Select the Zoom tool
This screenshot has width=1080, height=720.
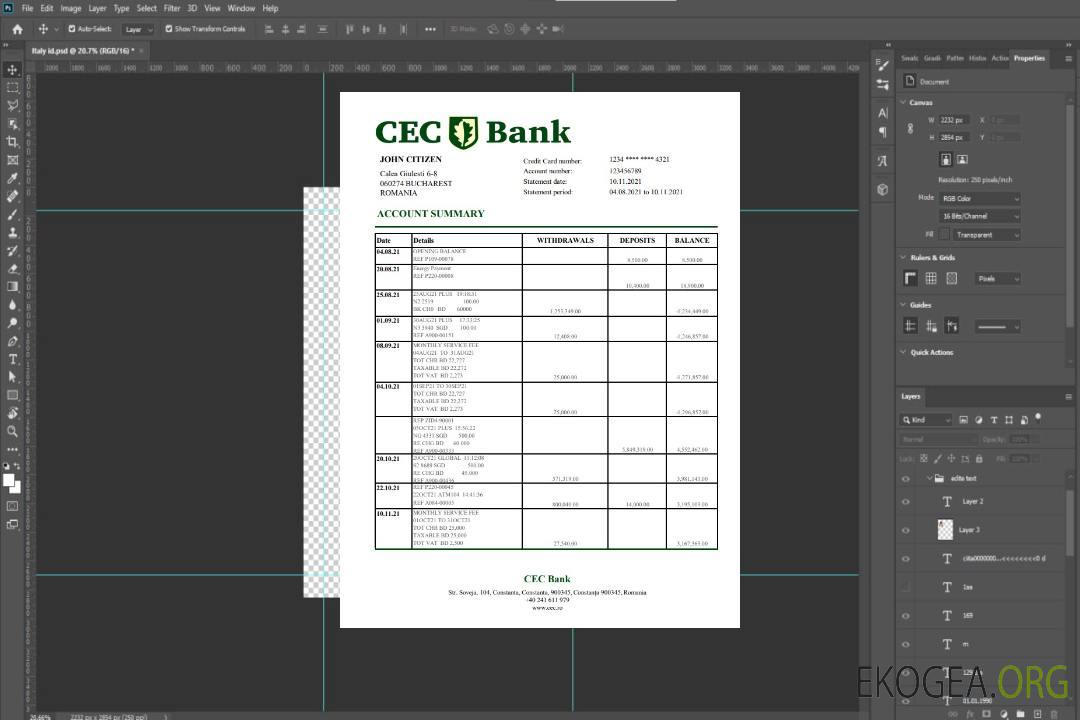tap(12, 431)
